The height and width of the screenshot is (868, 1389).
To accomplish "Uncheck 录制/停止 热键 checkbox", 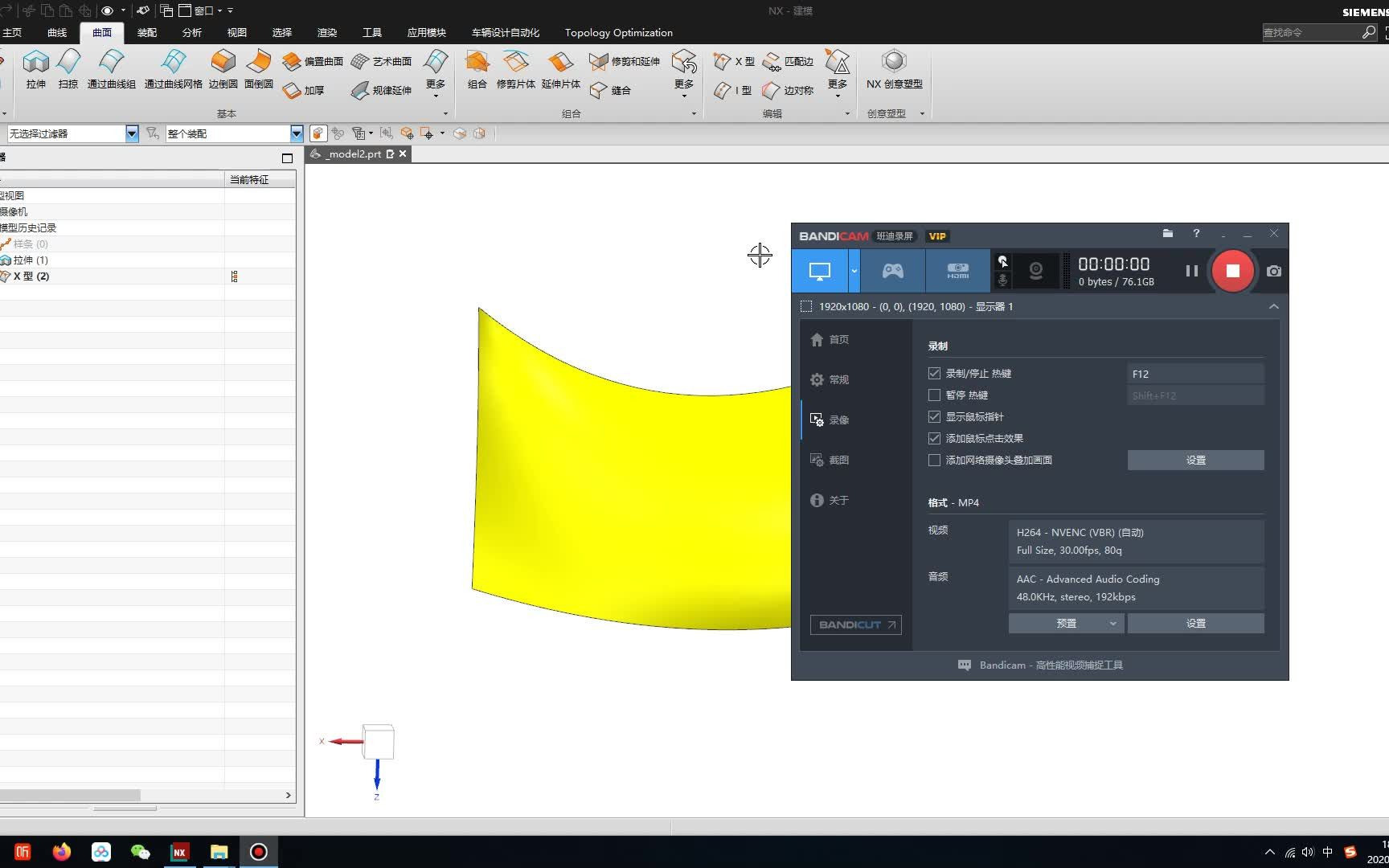I will [934, 373].
